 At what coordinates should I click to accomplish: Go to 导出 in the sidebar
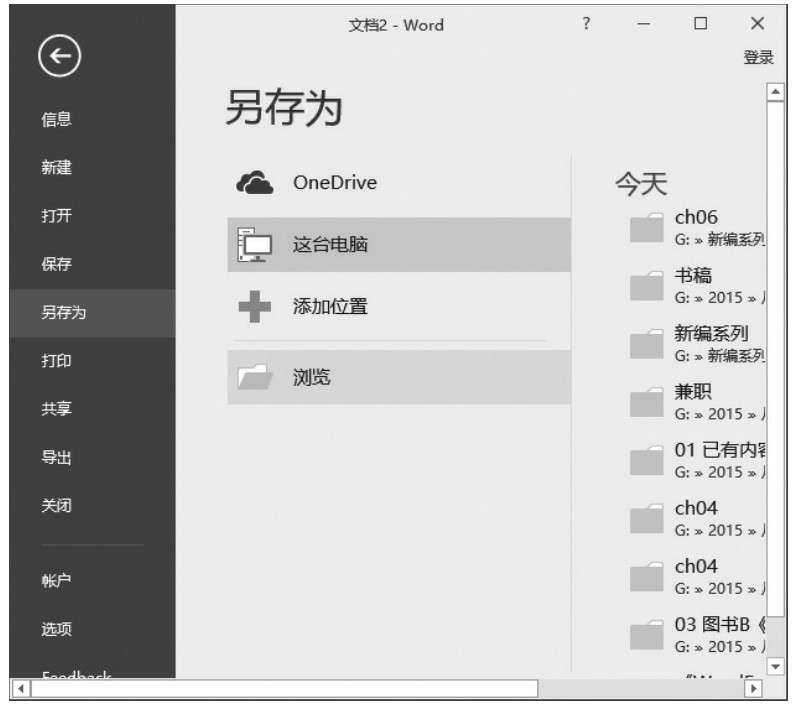click(x=56, y=458)
